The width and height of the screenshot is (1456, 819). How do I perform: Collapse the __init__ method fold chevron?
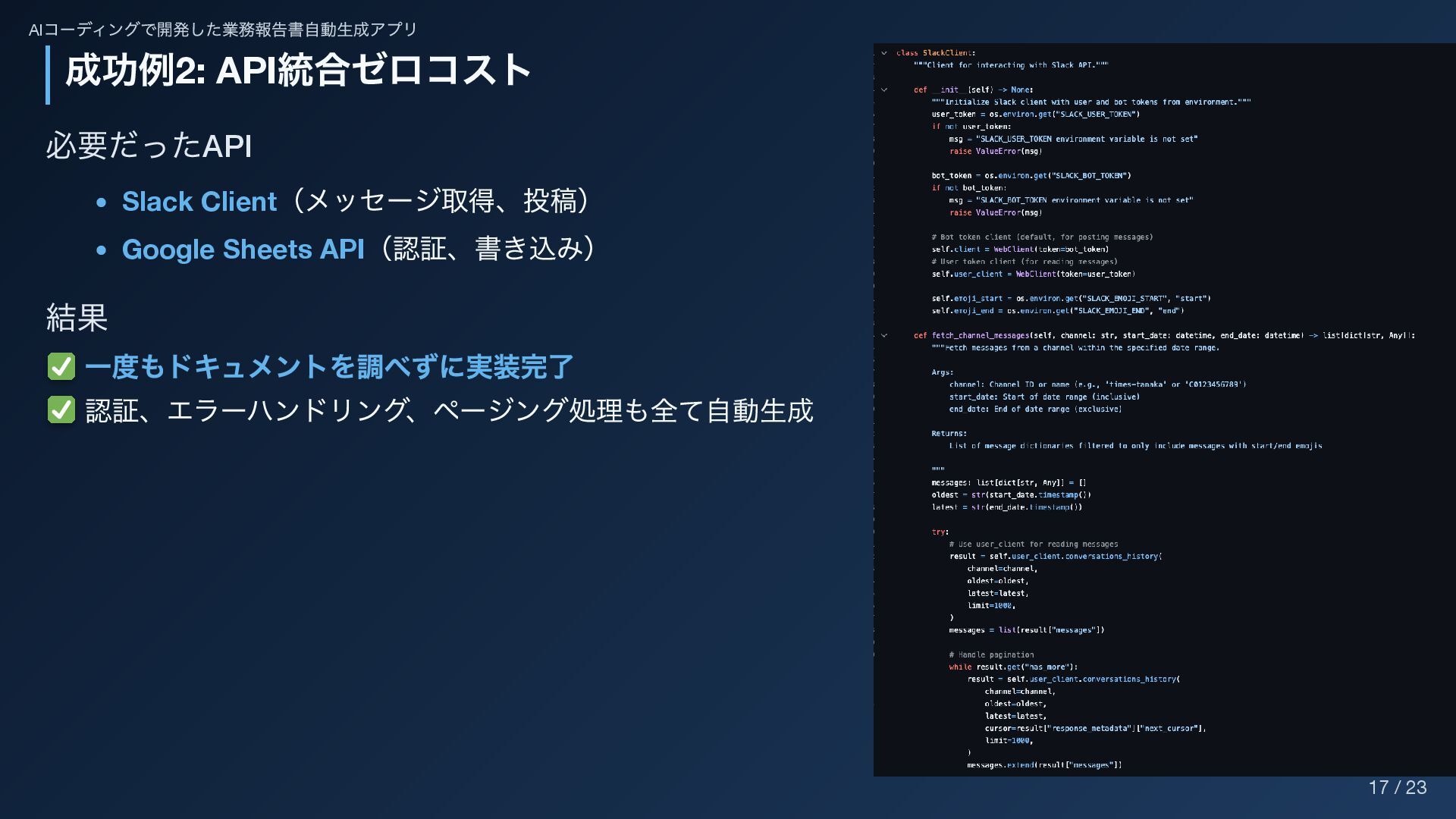point(884,89)
